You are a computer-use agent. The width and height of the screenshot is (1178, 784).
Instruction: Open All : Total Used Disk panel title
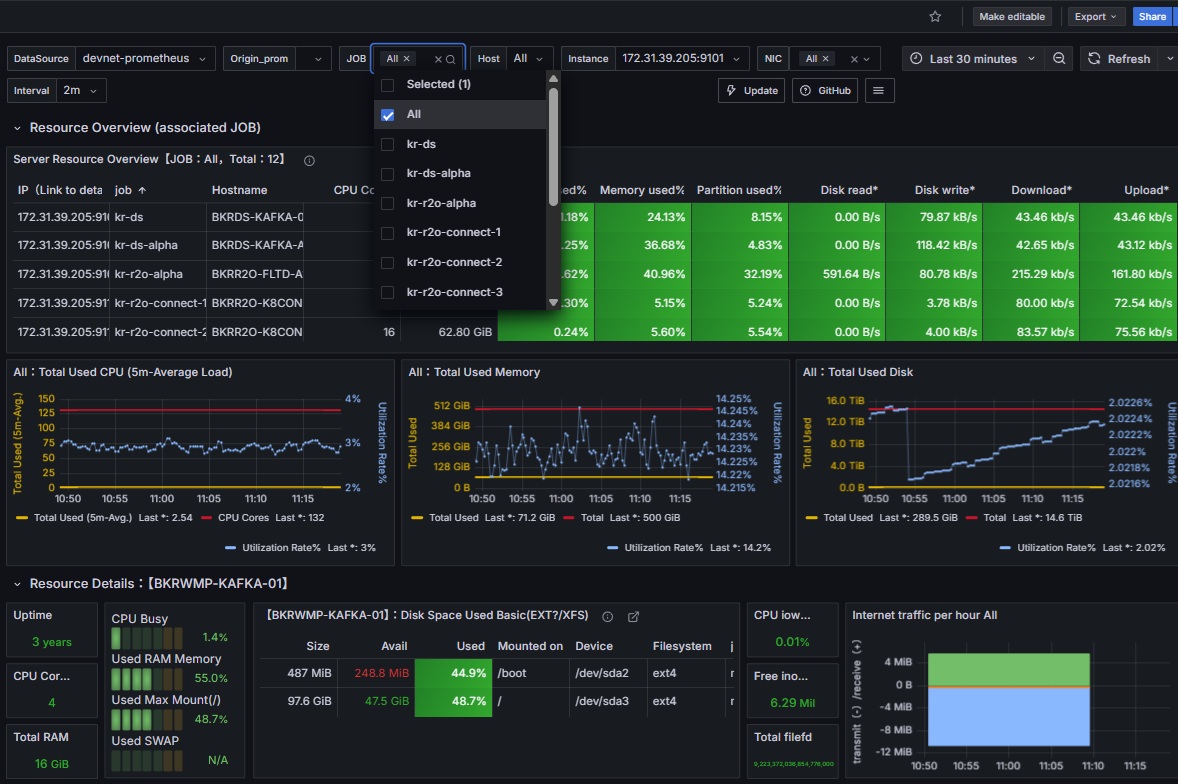tap(857, 372)
